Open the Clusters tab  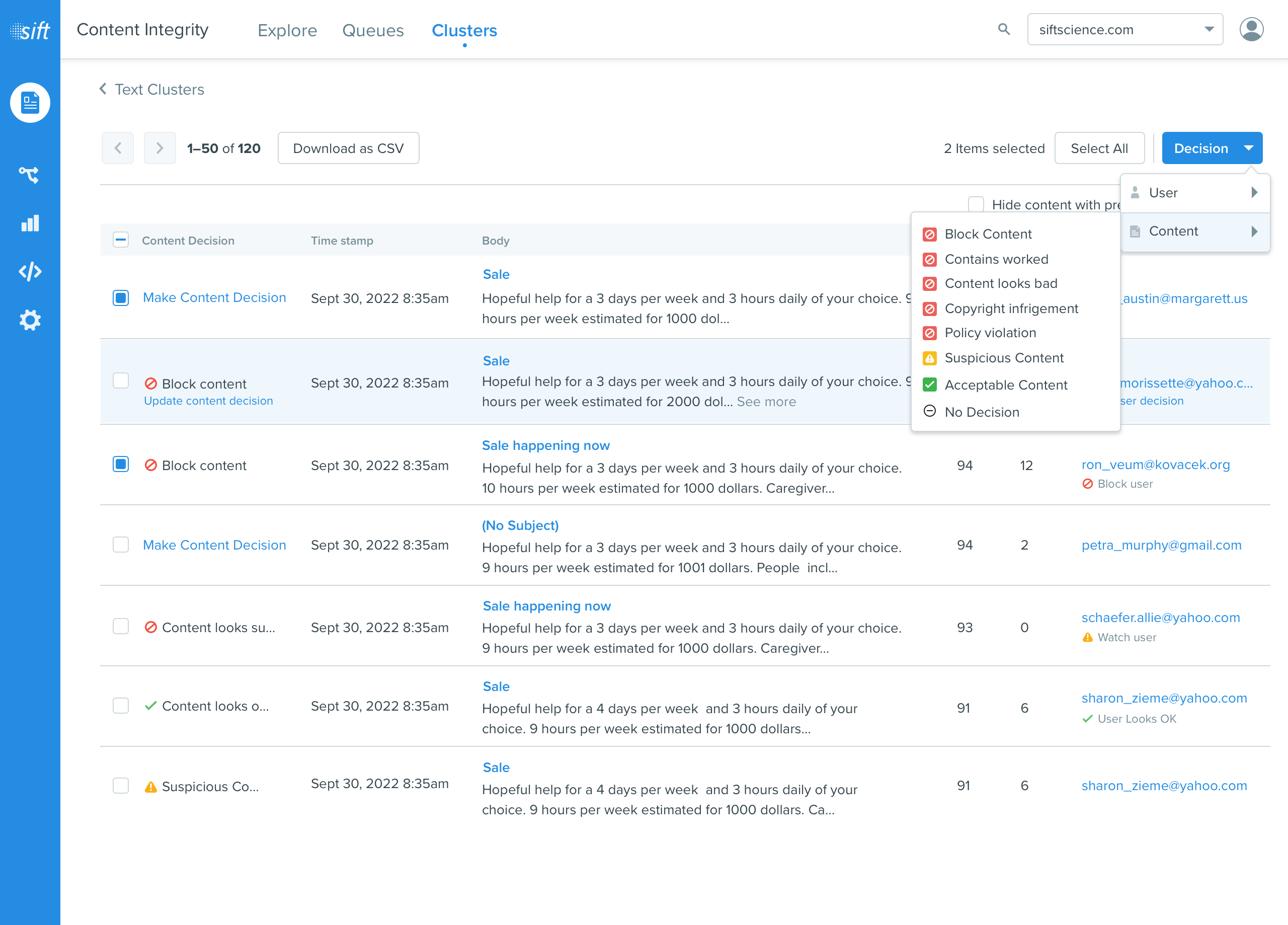click(464, 30)
